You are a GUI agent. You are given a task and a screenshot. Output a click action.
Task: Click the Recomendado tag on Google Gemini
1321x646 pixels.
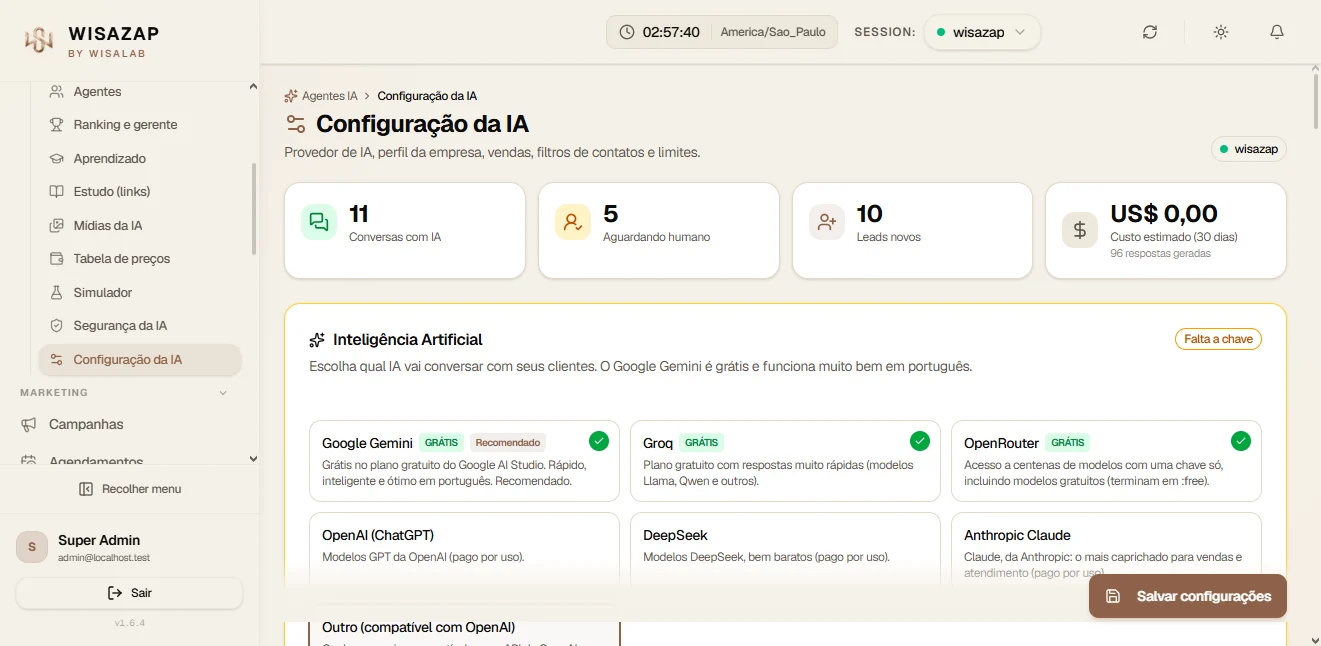pos(508,443)
